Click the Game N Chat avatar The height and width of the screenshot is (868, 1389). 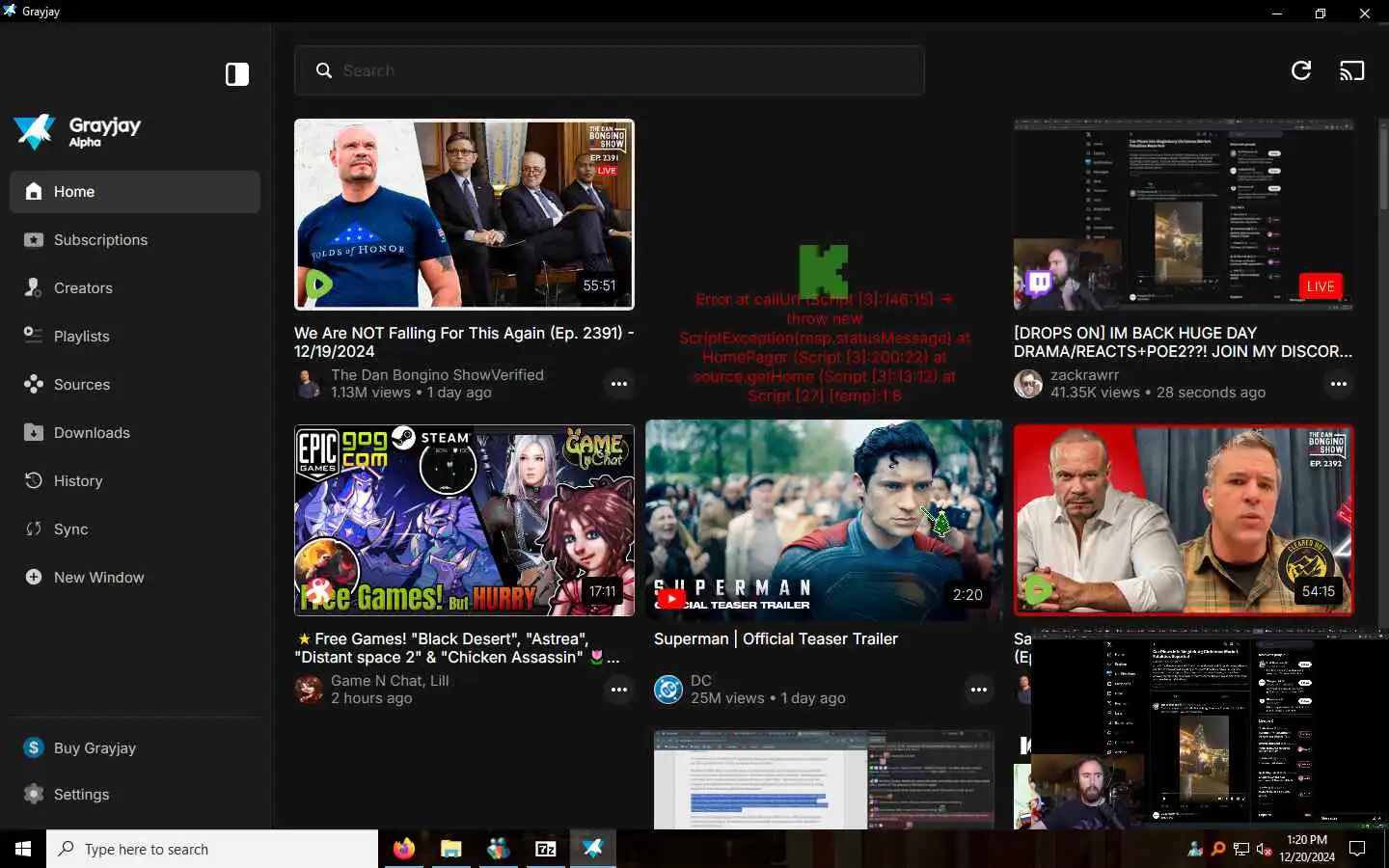click(x=309, y=690)
